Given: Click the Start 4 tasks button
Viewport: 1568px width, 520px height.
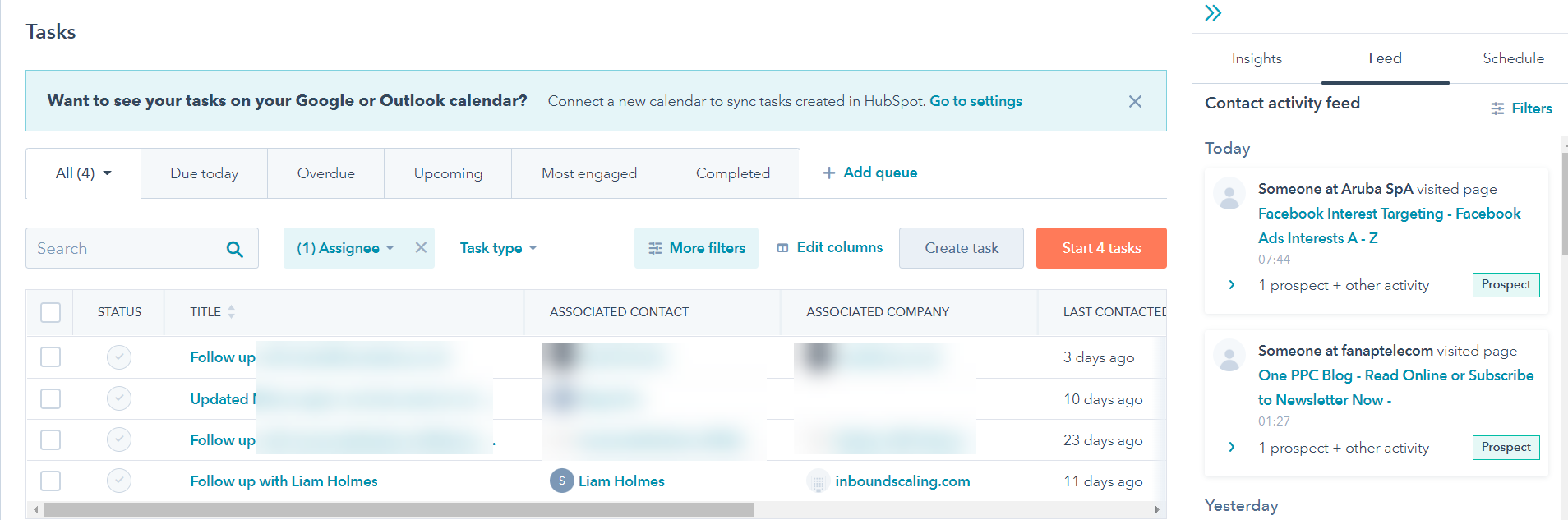Looking at the screenshot, I should click(1101, 247).
